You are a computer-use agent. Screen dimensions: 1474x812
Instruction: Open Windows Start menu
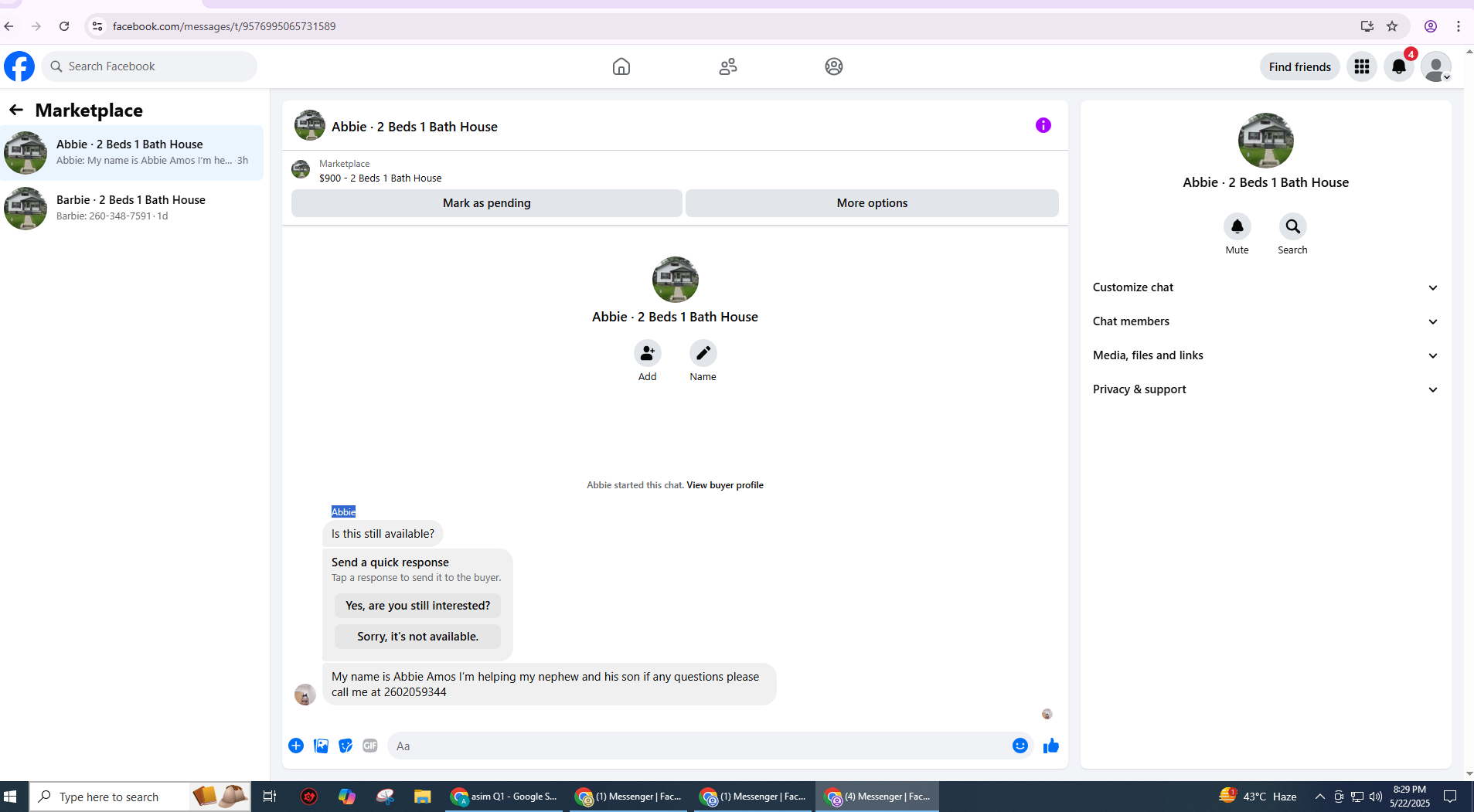(x=11, y=797)
